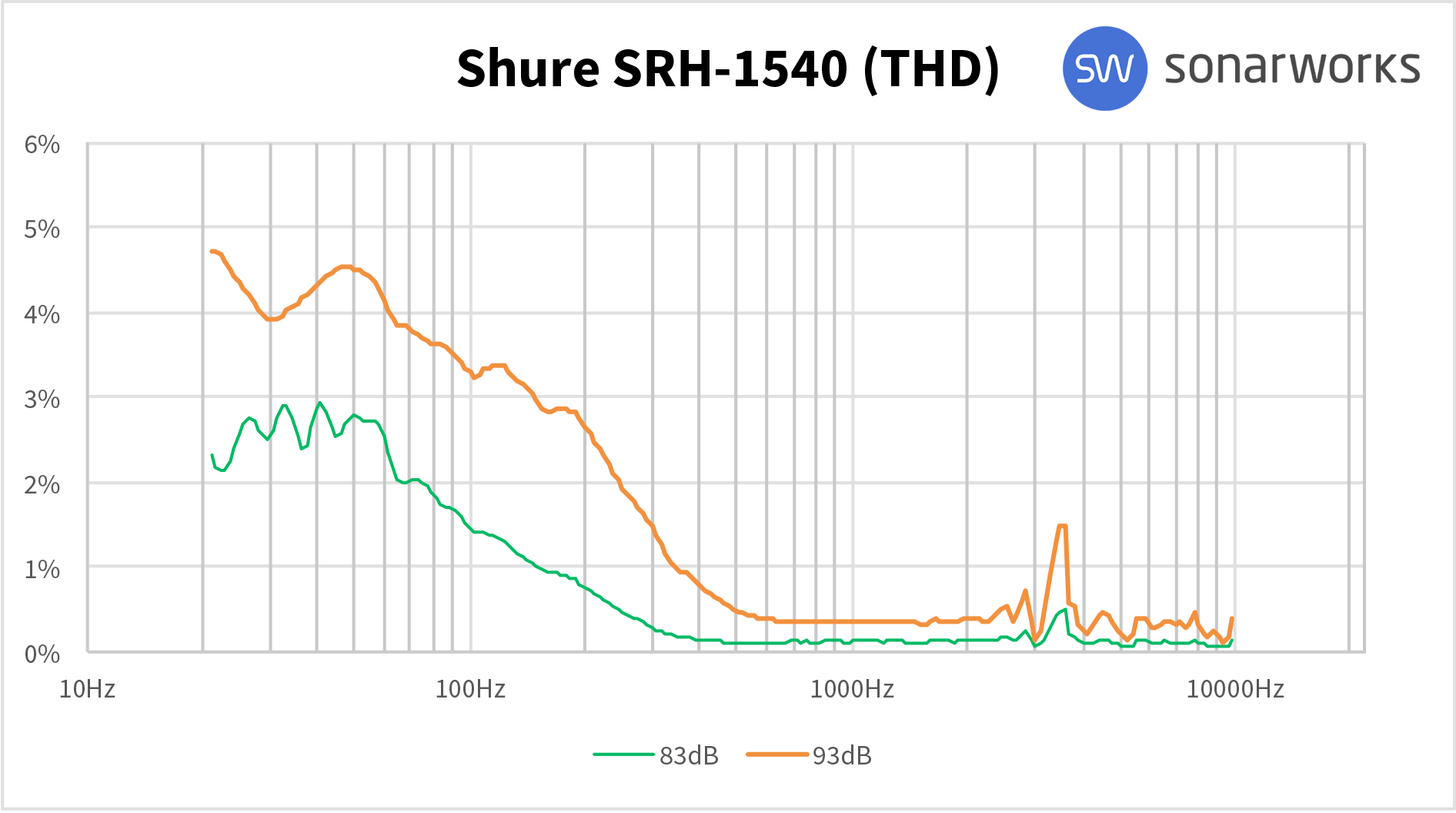This screenshot has width=1456, height=813.
Task: Click the green 83dB legend line icon
Action: coord(623,755)
